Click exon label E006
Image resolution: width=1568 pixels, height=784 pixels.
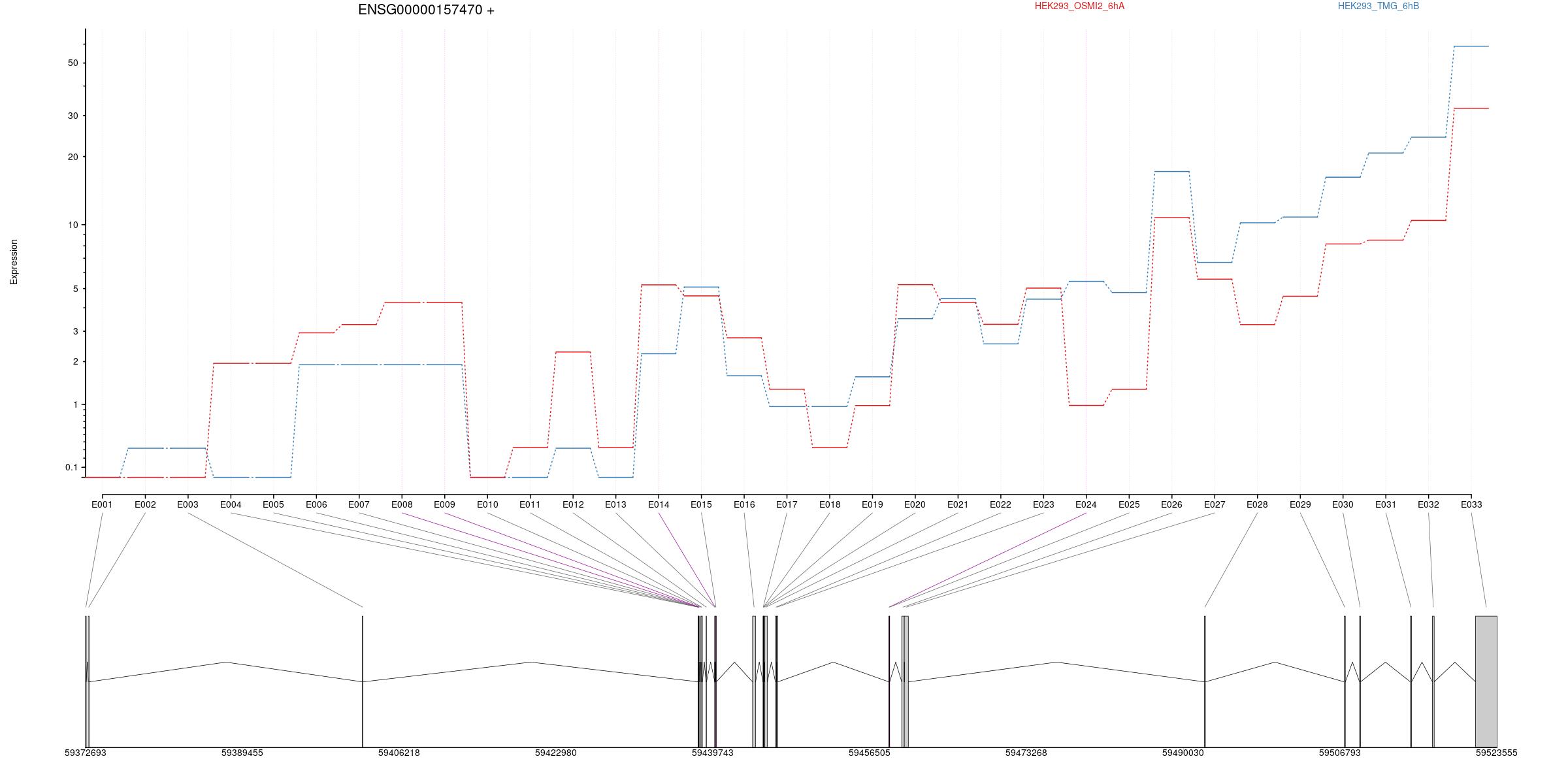316,504
